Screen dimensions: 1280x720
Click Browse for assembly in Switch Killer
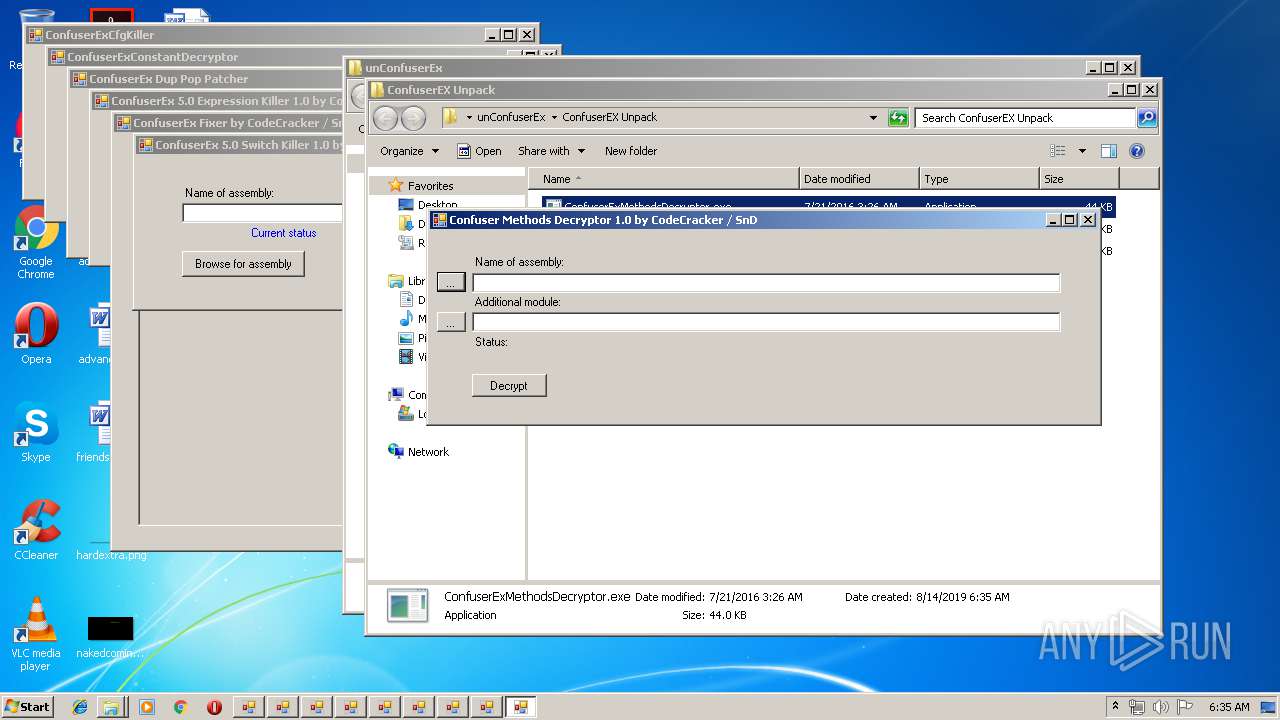[x=243, y=264]
